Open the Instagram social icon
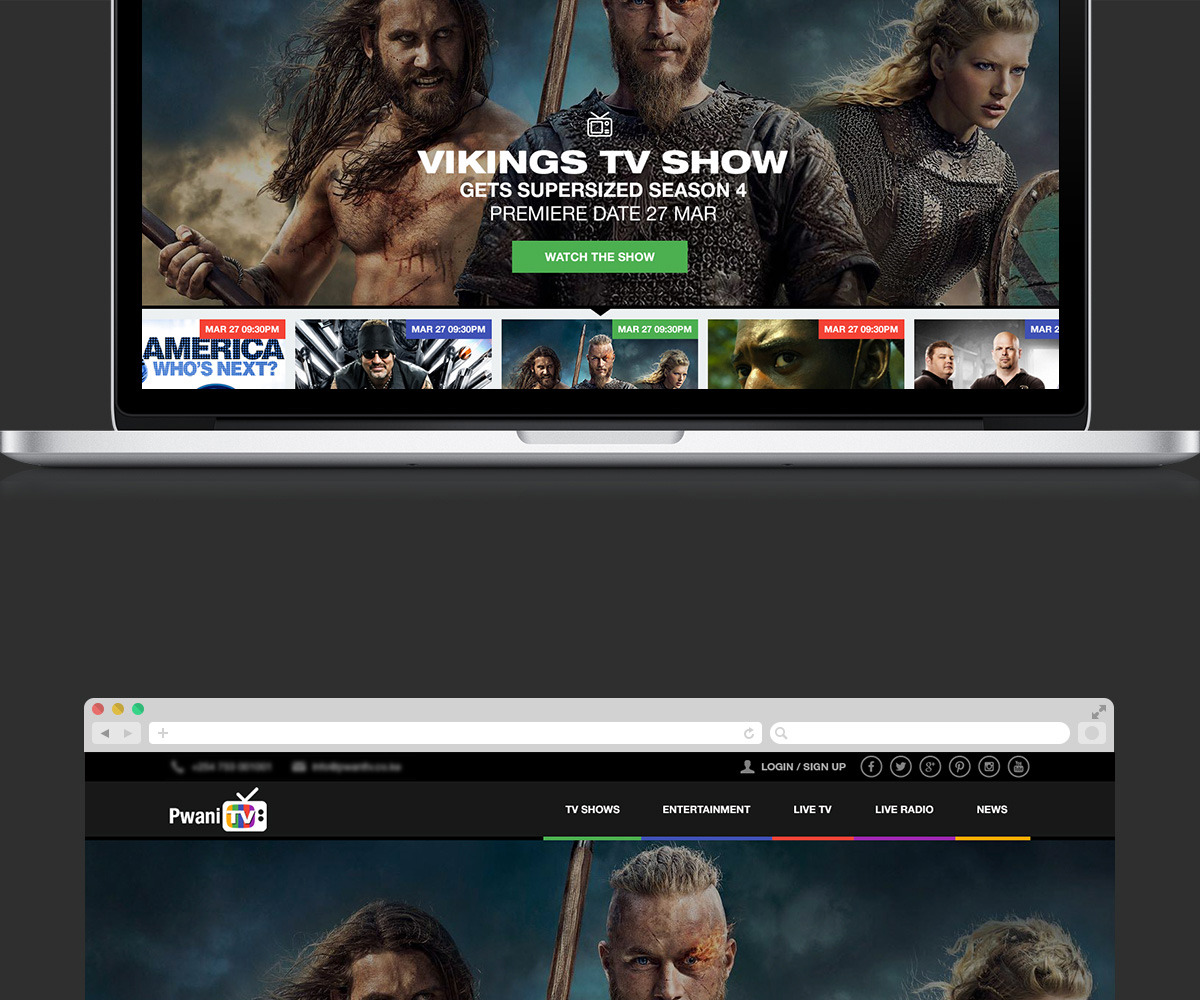The width and height of the screenshot is (1200, 1000). [x=989, y=767]
